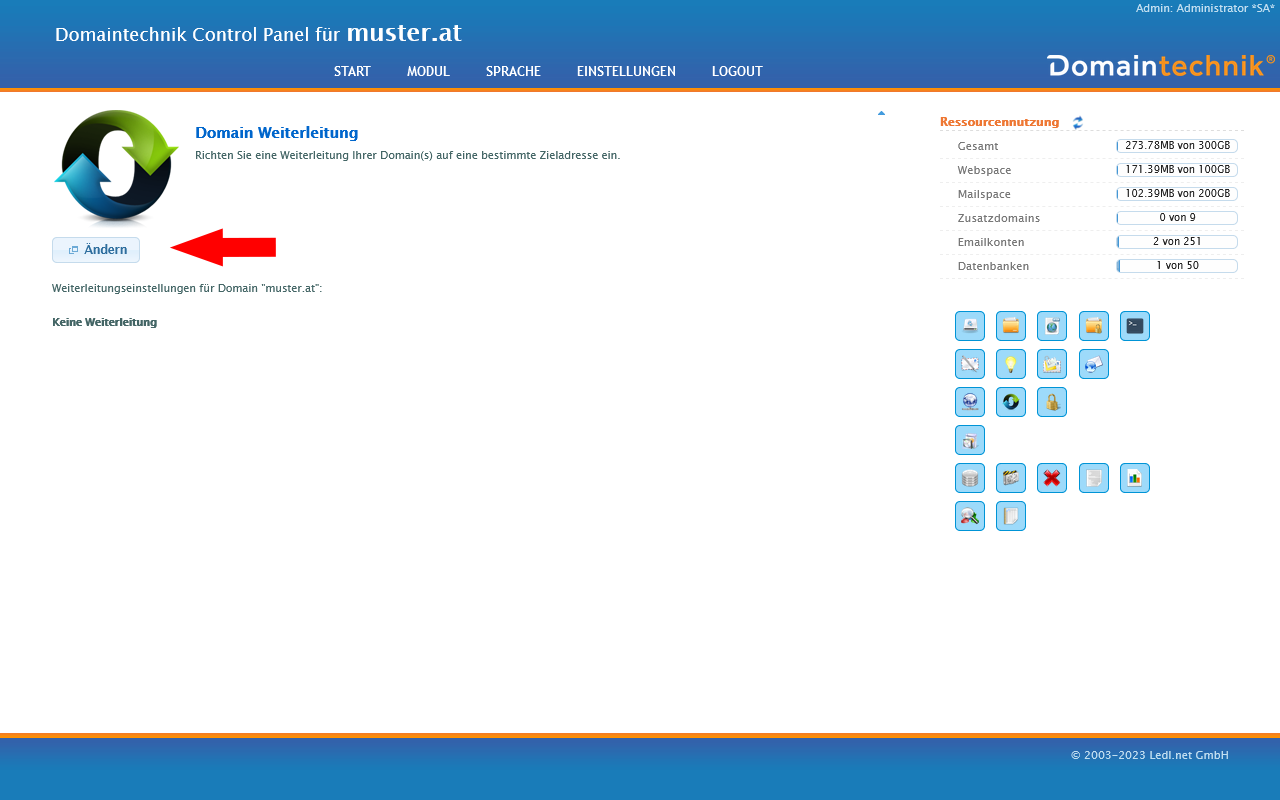
Task: Collapse the panel with the small up arrow
Action: [881, 113]
